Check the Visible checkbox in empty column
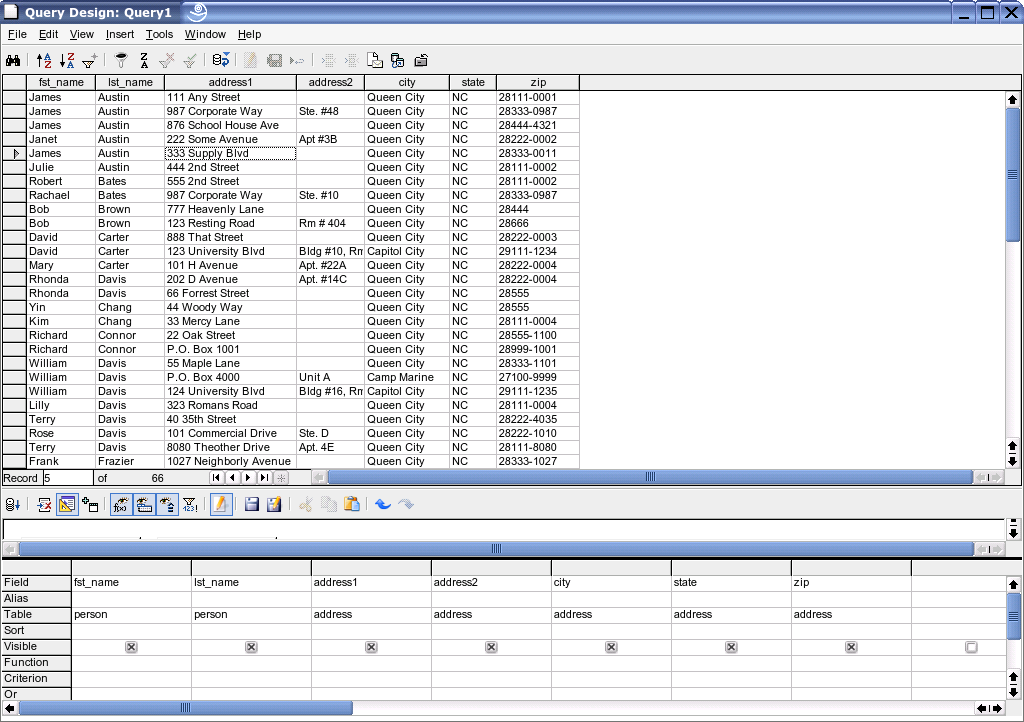Image resolution: width=1024 pixels, height=722 pixels. coord(971,647)
